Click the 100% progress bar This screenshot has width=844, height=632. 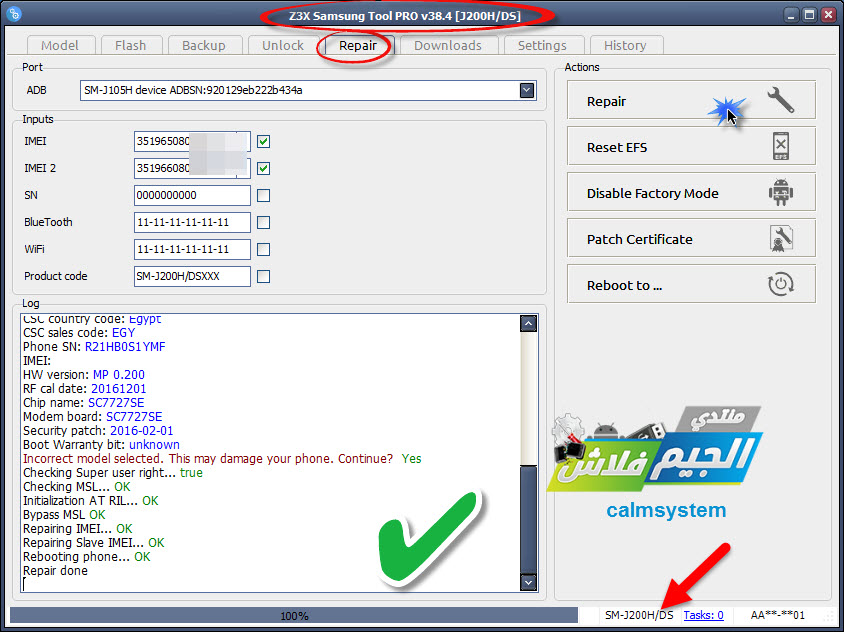(294, 615)
